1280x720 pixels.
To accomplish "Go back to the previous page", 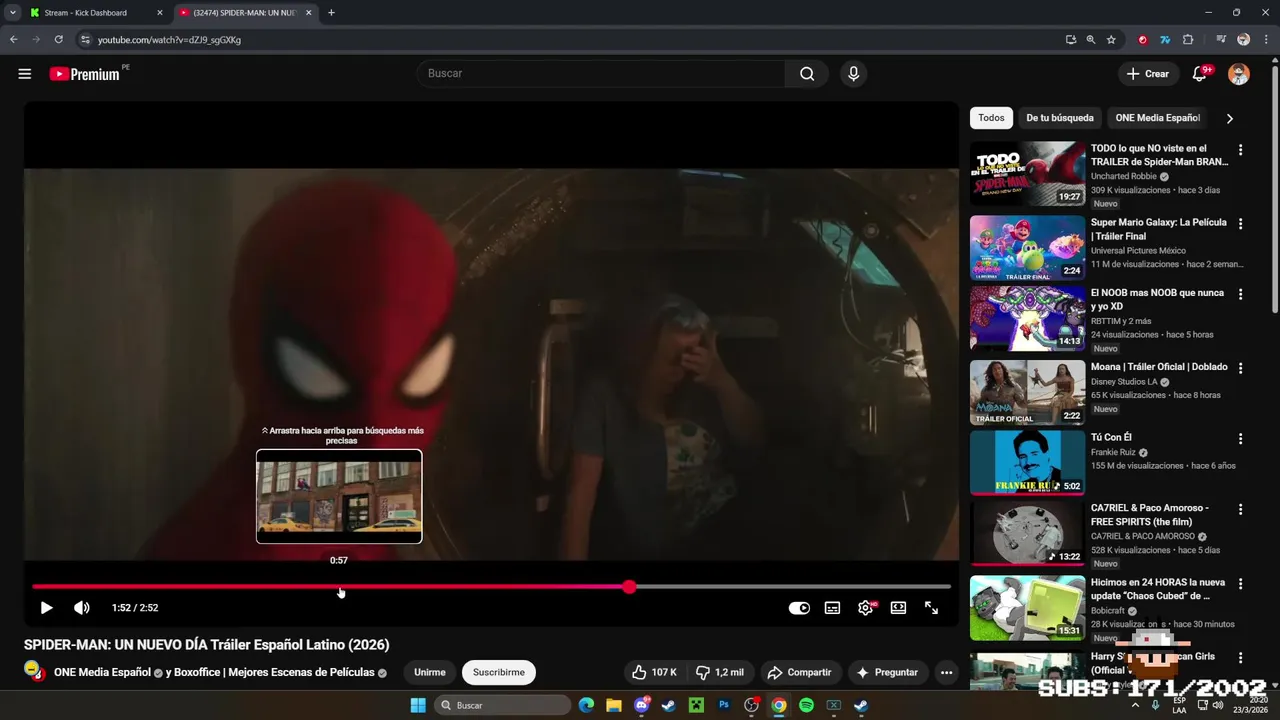I will tap(14, 40).
